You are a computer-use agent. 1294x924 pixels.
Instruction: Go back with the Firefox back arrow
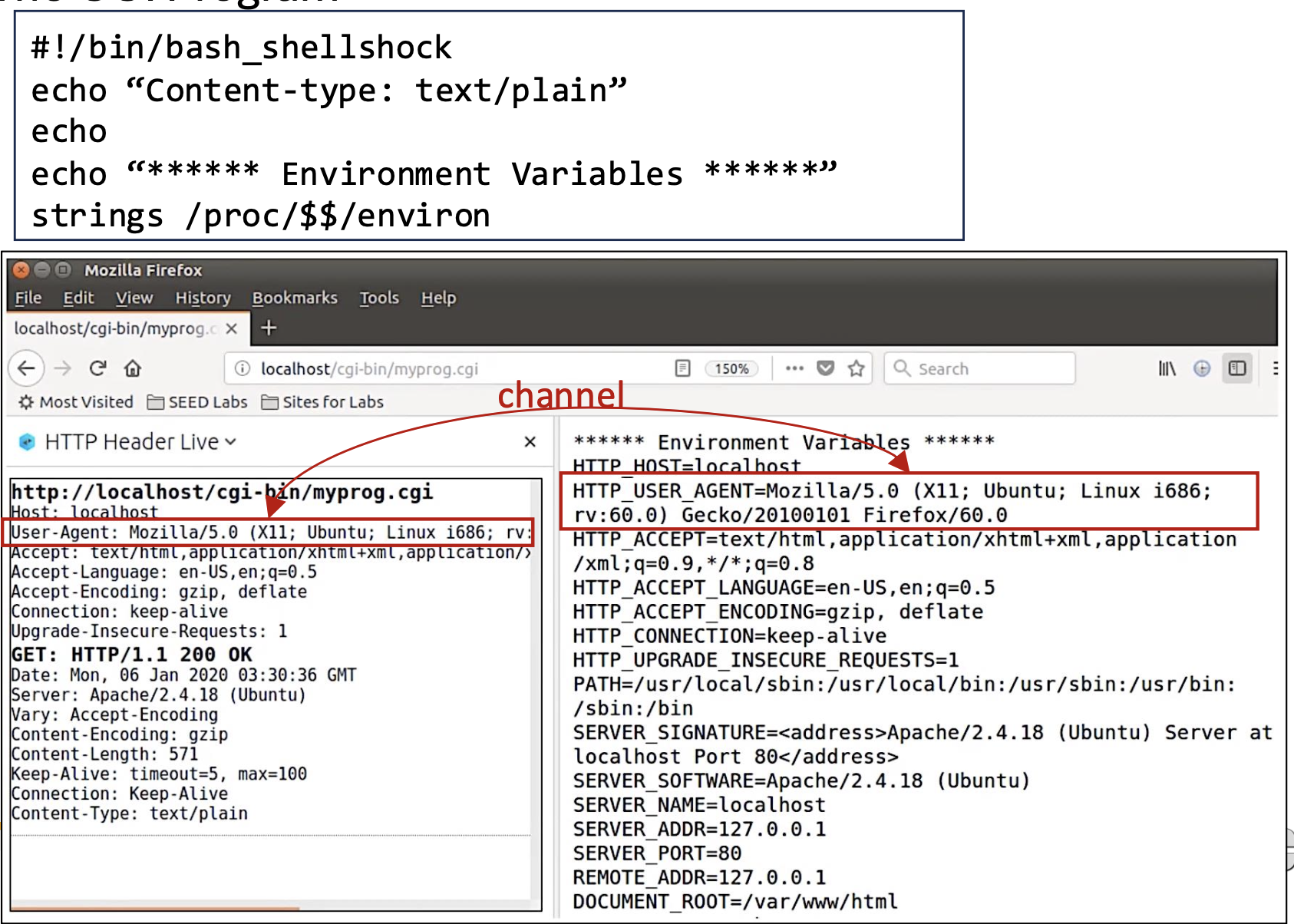[x=26, y=368]
